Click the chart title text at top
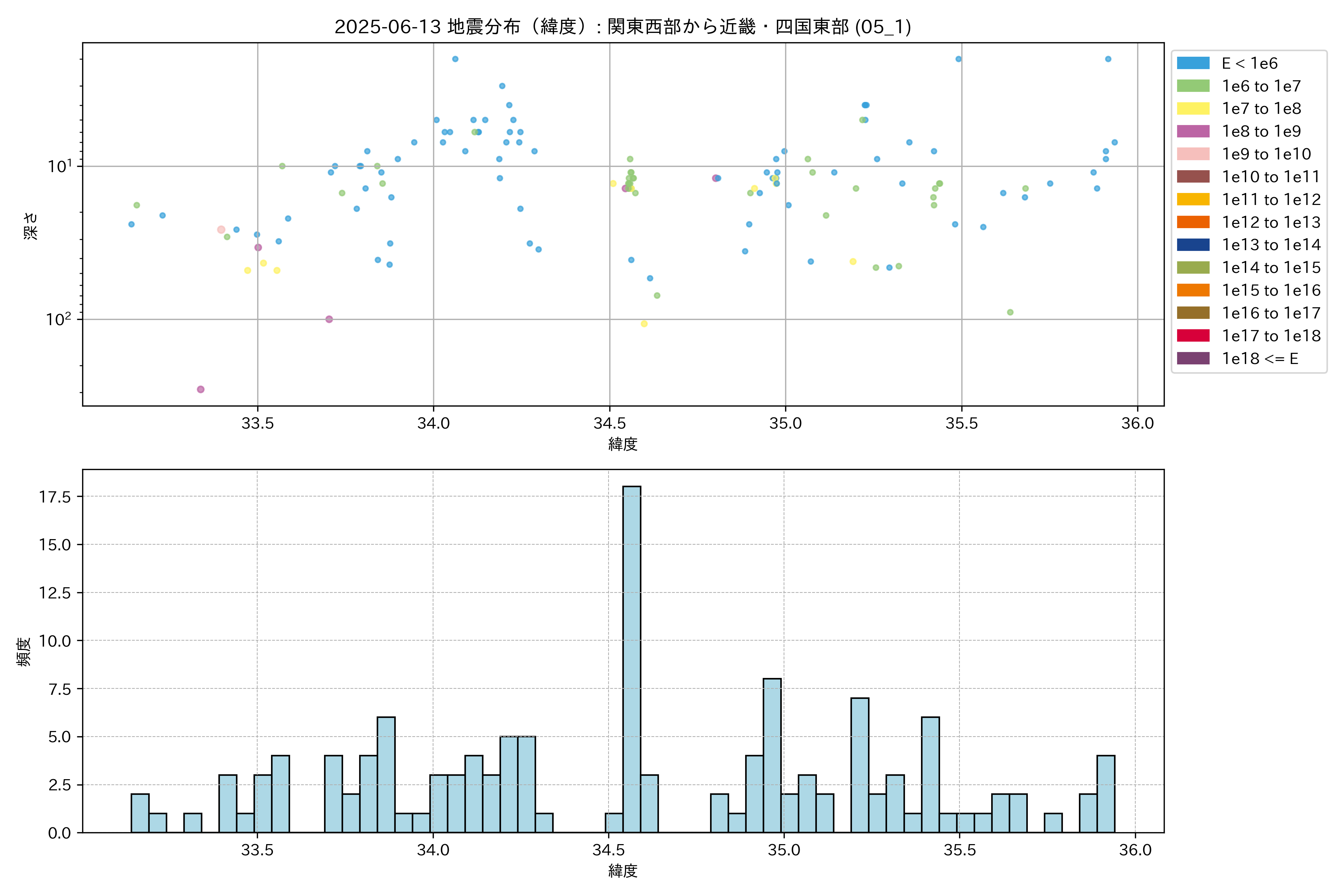Image resolution: width=1344 pixels, height=896 pixels. coord(622,27)
